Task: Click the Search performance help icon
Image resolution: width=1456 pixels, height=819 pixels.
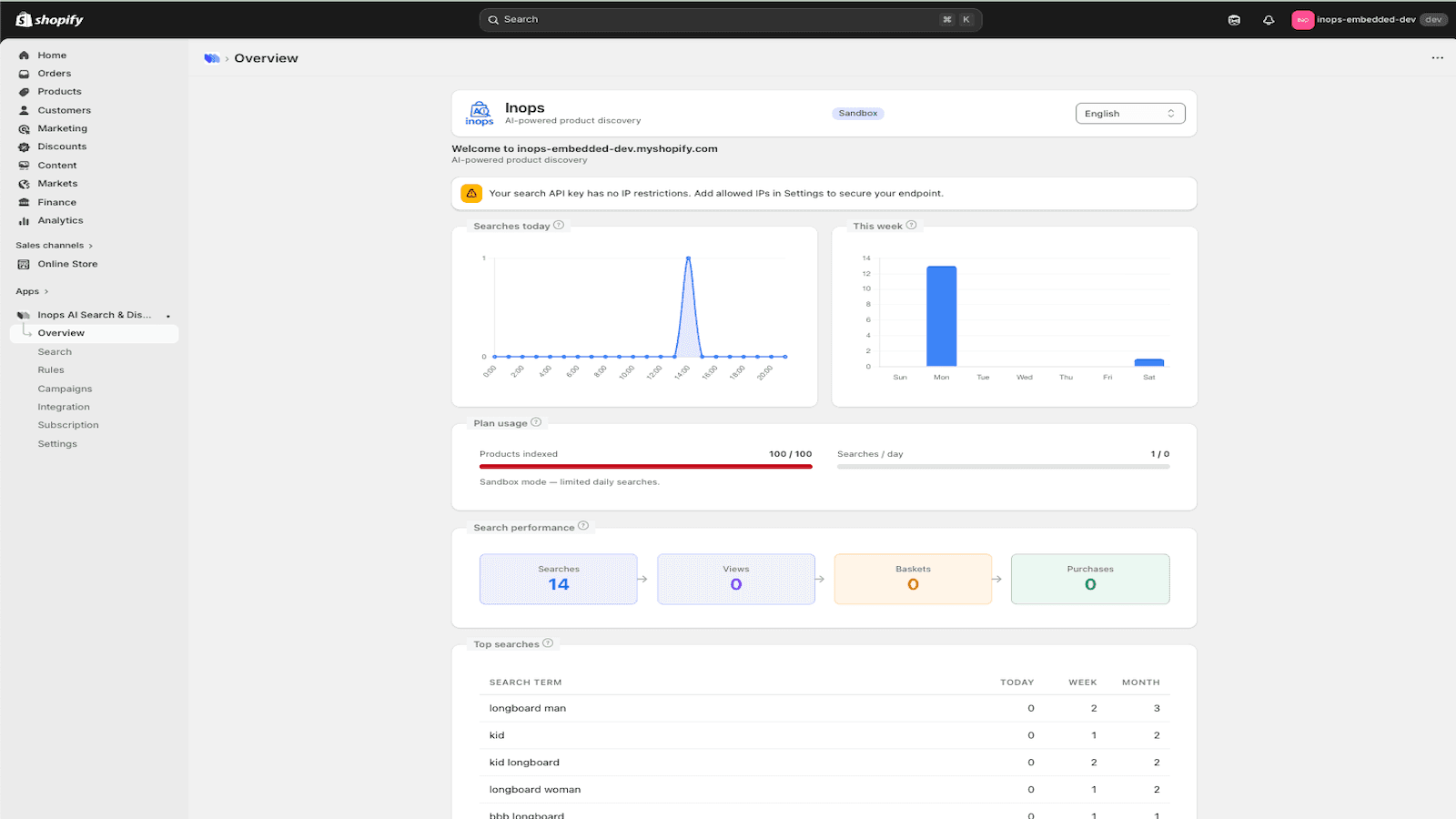Action: coord(583,526)
